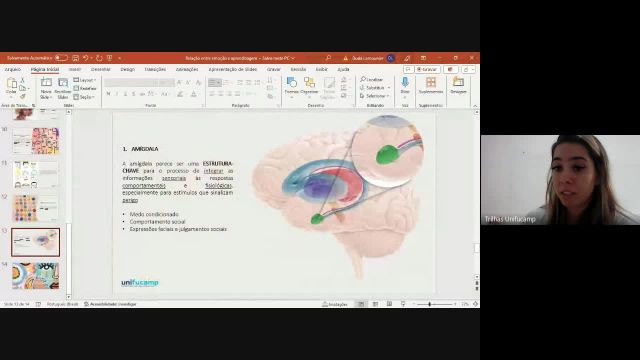Click the Novo Slide icon
The image size is (640, 360).
(x=46, y=83)
